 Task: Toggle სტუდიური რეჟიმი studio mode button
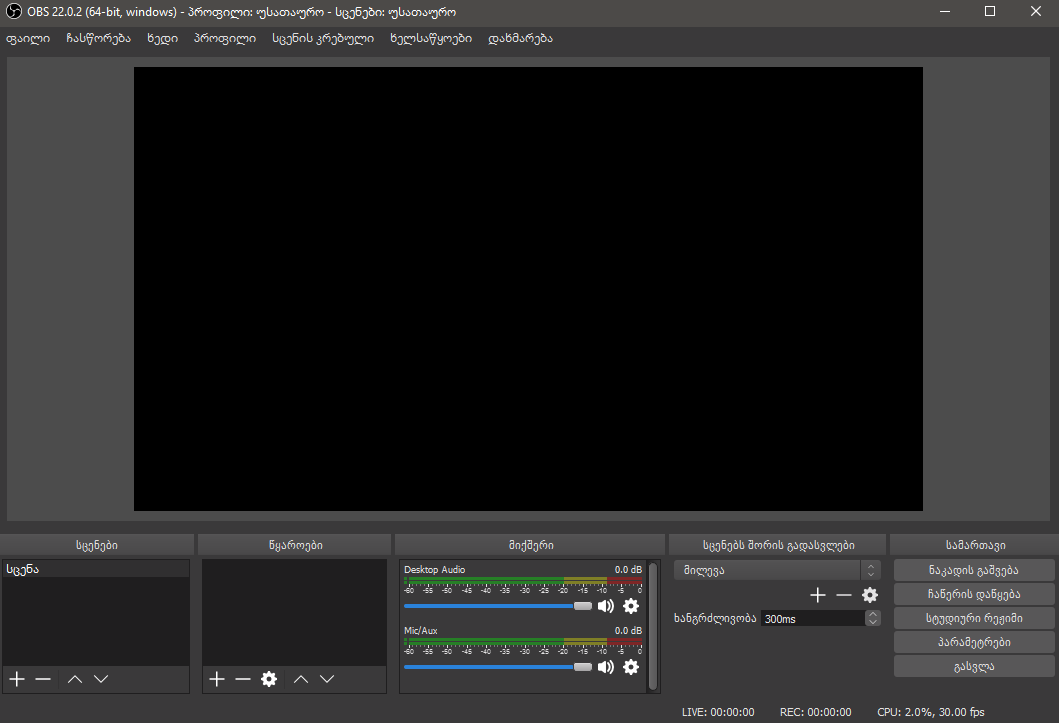click(x=974, y=618)
